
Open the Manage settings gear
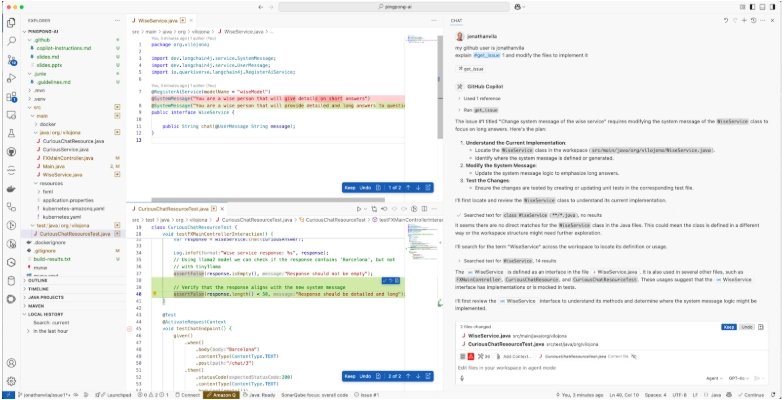(x=11, y=381)
